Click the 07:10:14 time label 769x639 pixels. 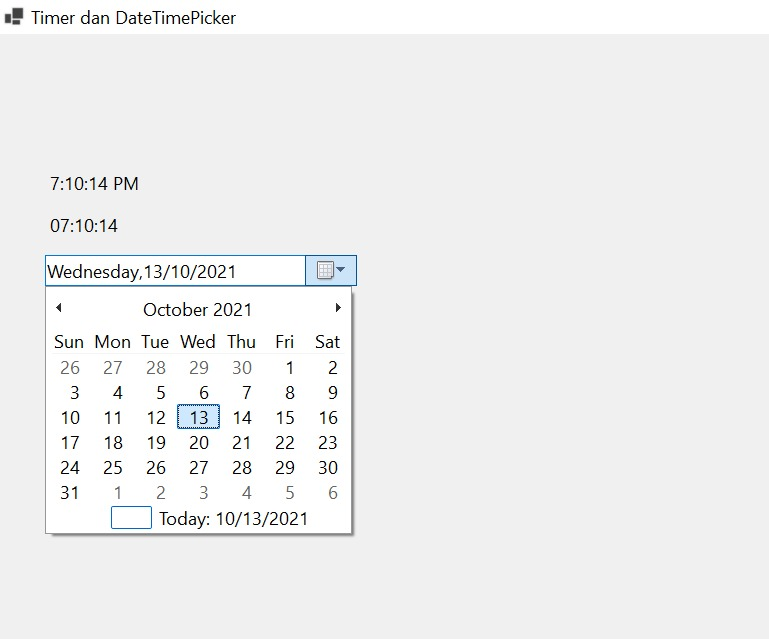pos(84,226)
